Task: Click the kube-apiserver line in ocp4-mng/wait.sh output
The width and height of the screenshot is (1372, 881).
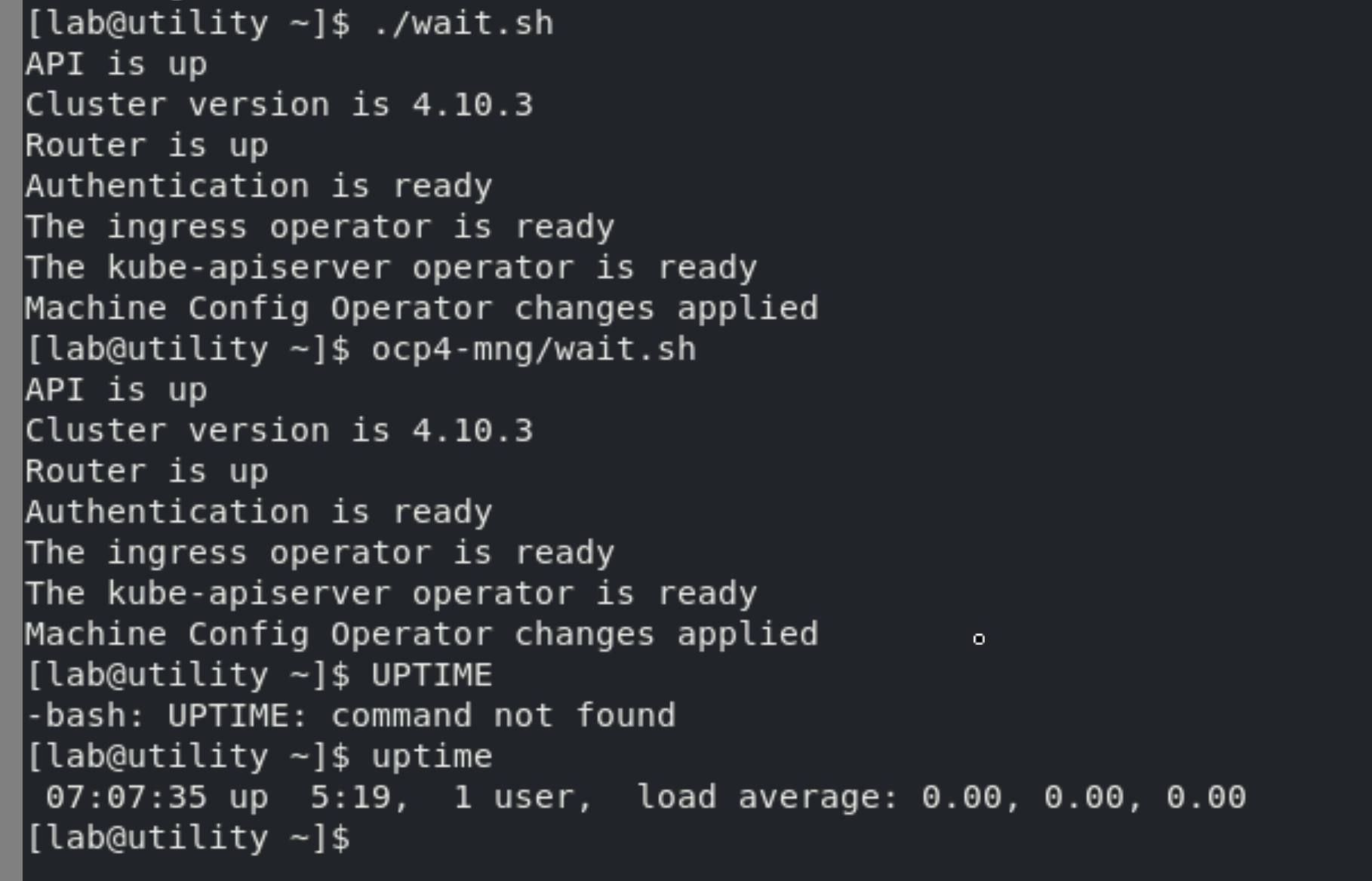Action: click(x=390, y=594)
